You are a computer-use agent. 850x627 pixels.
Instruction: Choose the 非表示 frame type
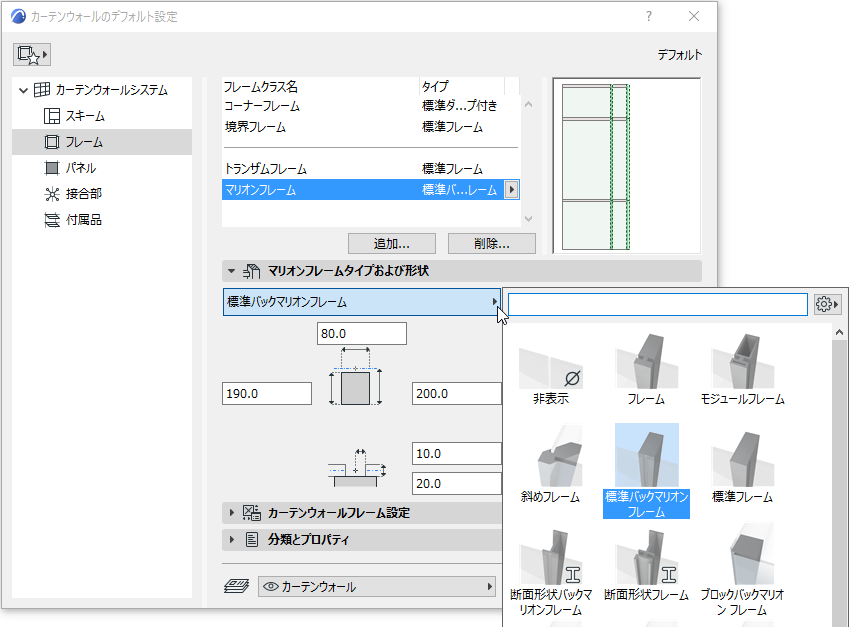coord(551,370)
